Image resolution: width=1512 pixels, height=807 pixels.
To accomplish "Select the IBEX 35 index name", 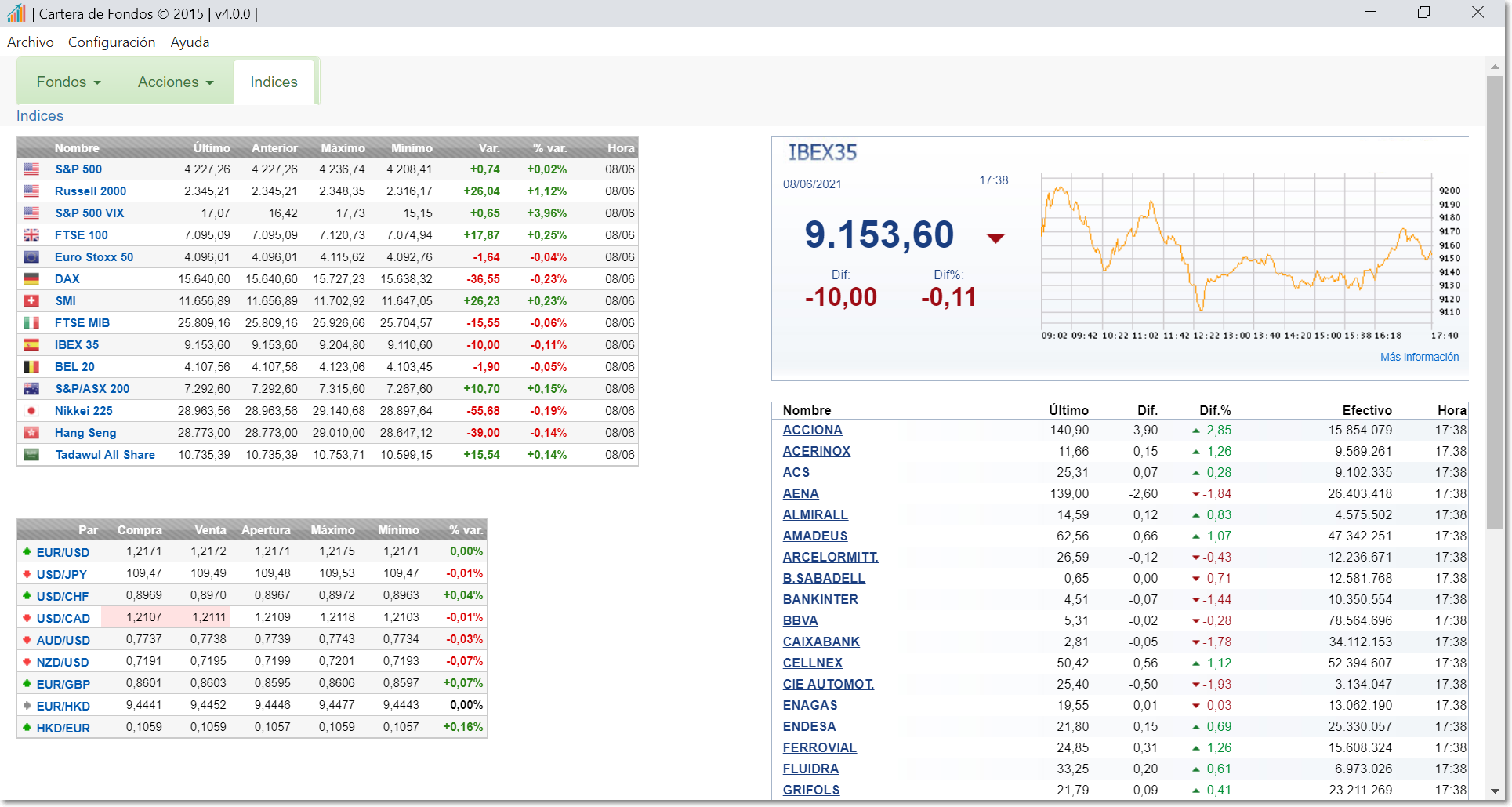I will click(77, 345).
